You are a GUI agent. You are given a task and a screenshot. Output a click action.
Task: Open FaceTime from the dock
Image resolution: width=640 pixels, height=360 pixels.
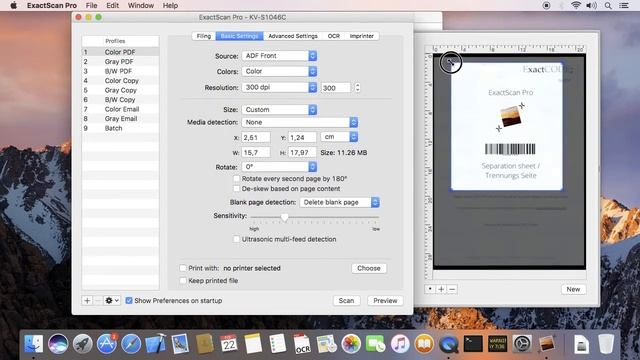[x=376, y=344]
